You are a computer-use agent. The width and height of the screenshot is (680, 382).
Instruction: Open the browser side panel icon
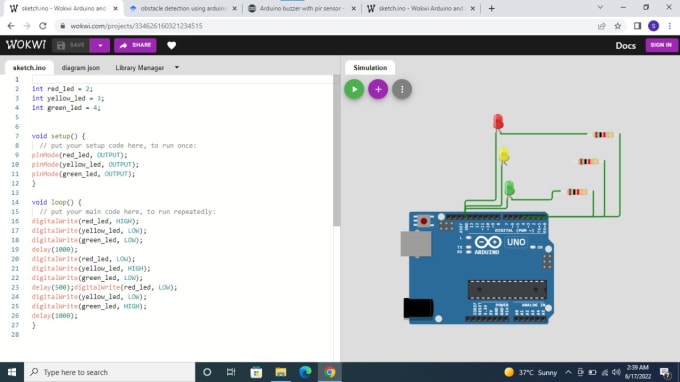(x=637, y=26)
